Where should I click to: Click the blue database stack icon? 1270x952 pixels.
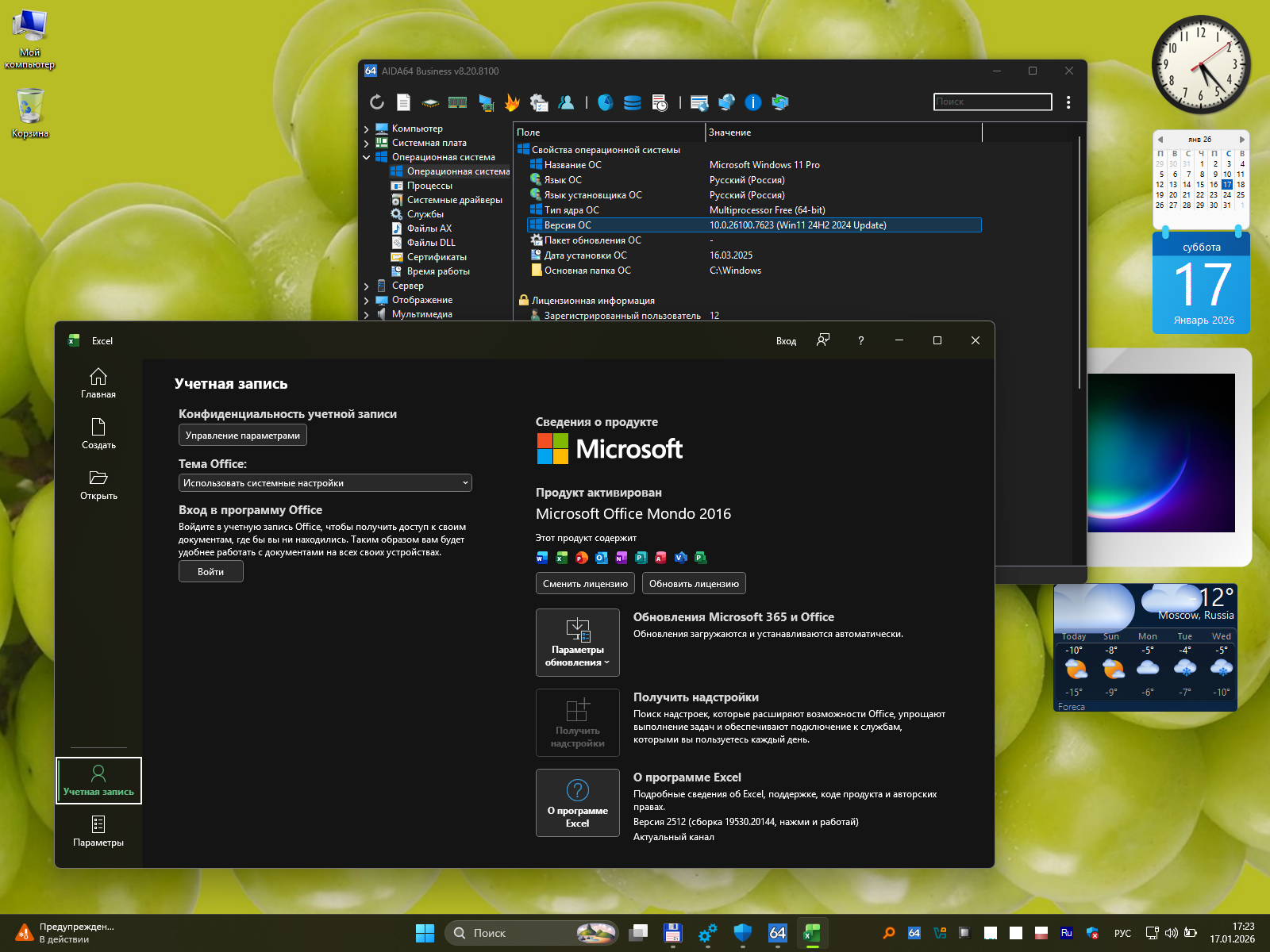[633, 102]
